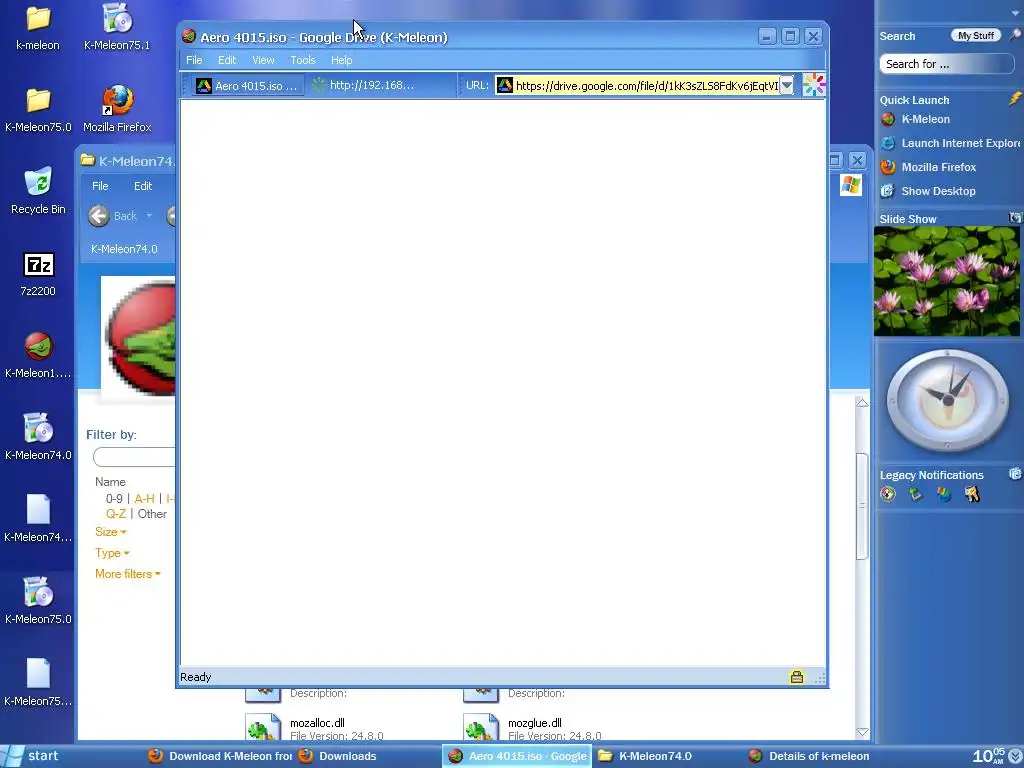This screenshot has height=768, width=1024.
Task: Click the sidebar search magnifier icon
Action: coord(1016,36)
